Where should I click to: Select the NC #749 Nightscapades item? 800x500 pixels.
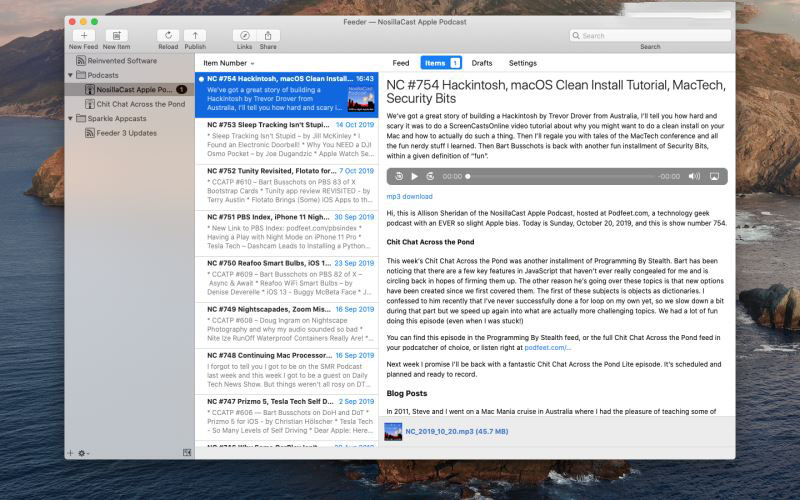(x=286, y=326)
